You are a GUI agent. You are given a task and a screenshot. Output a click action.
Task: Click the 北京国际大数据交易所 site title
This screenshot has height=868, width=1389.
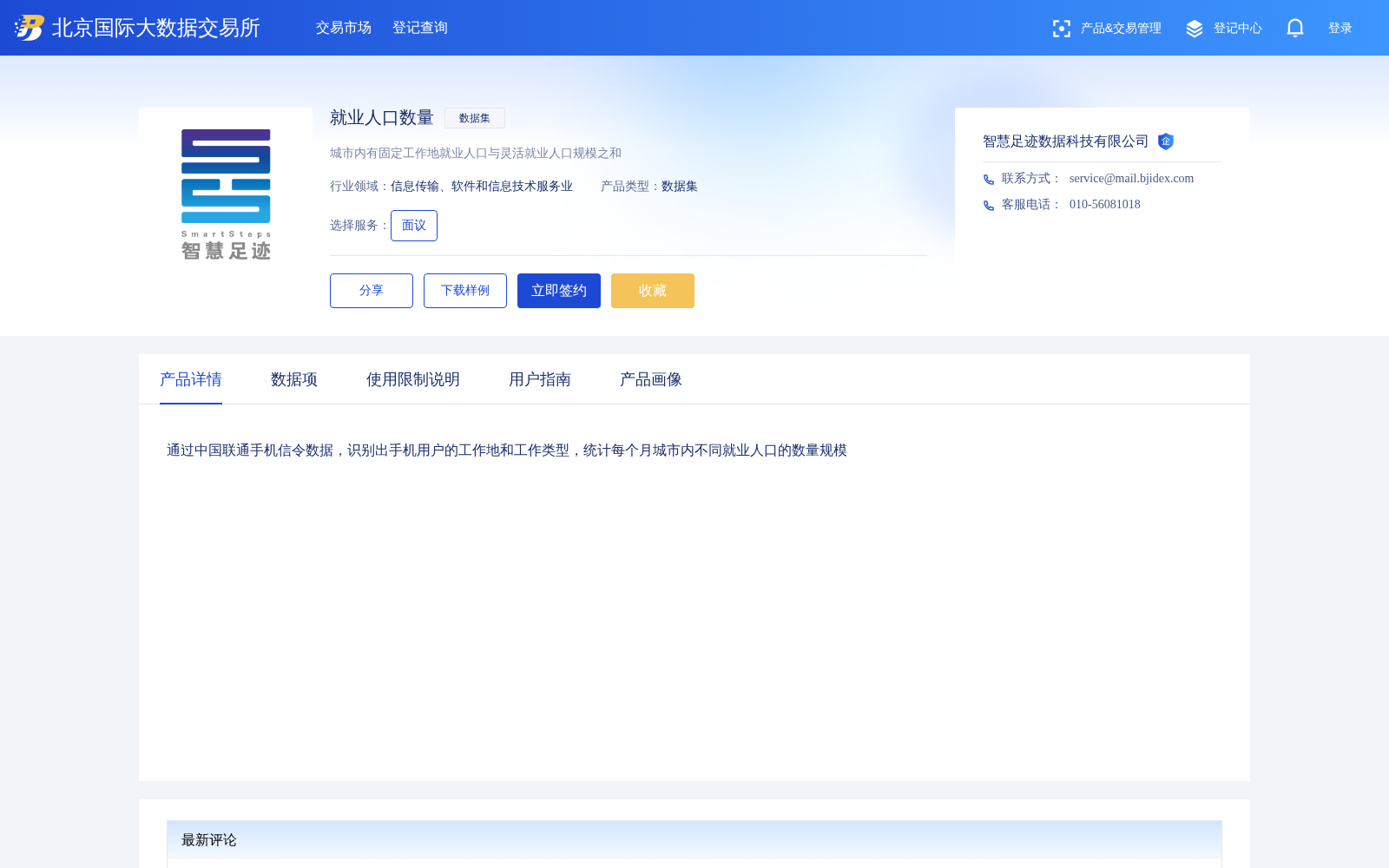[156, 28]
